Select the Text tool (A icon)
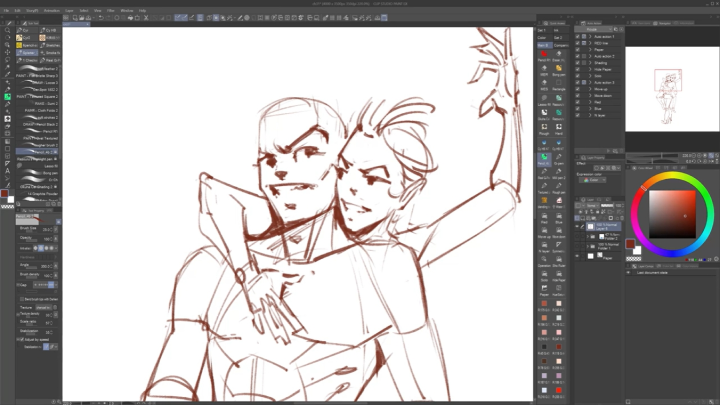This screenshot has width=720, height=405. pos(7,171)
